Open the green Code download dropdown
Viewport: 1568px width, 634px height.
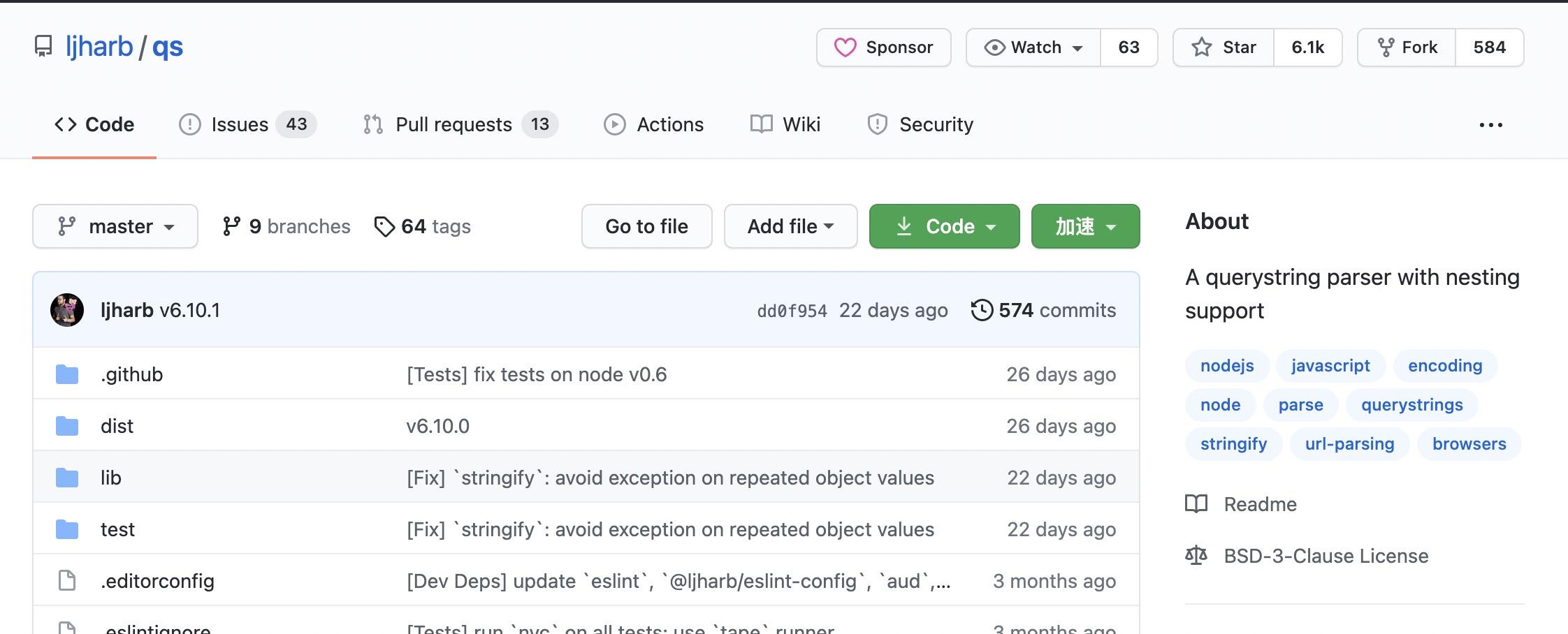coord(944,226)
